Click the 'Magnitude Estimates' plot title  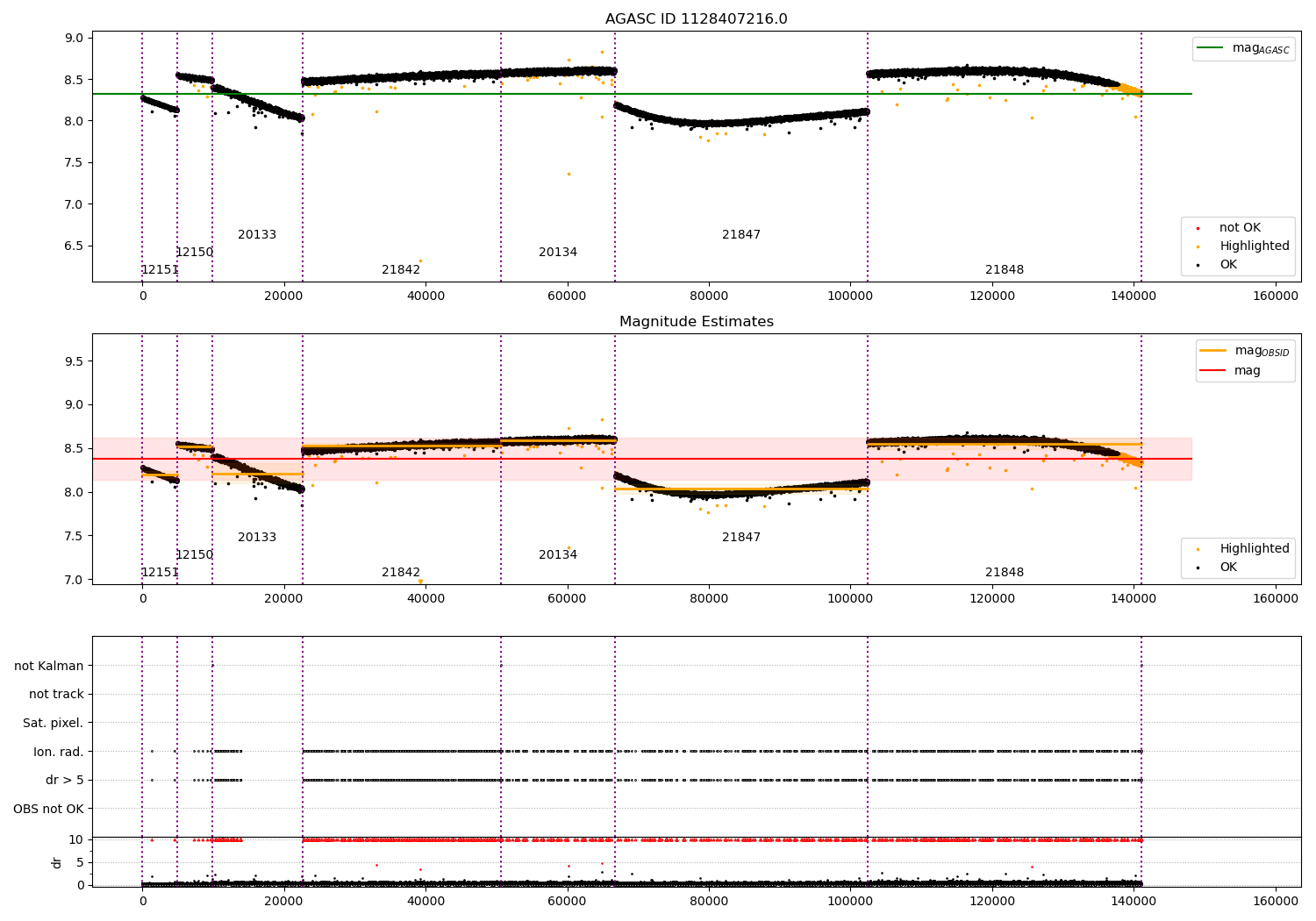(x=696, y=322)
